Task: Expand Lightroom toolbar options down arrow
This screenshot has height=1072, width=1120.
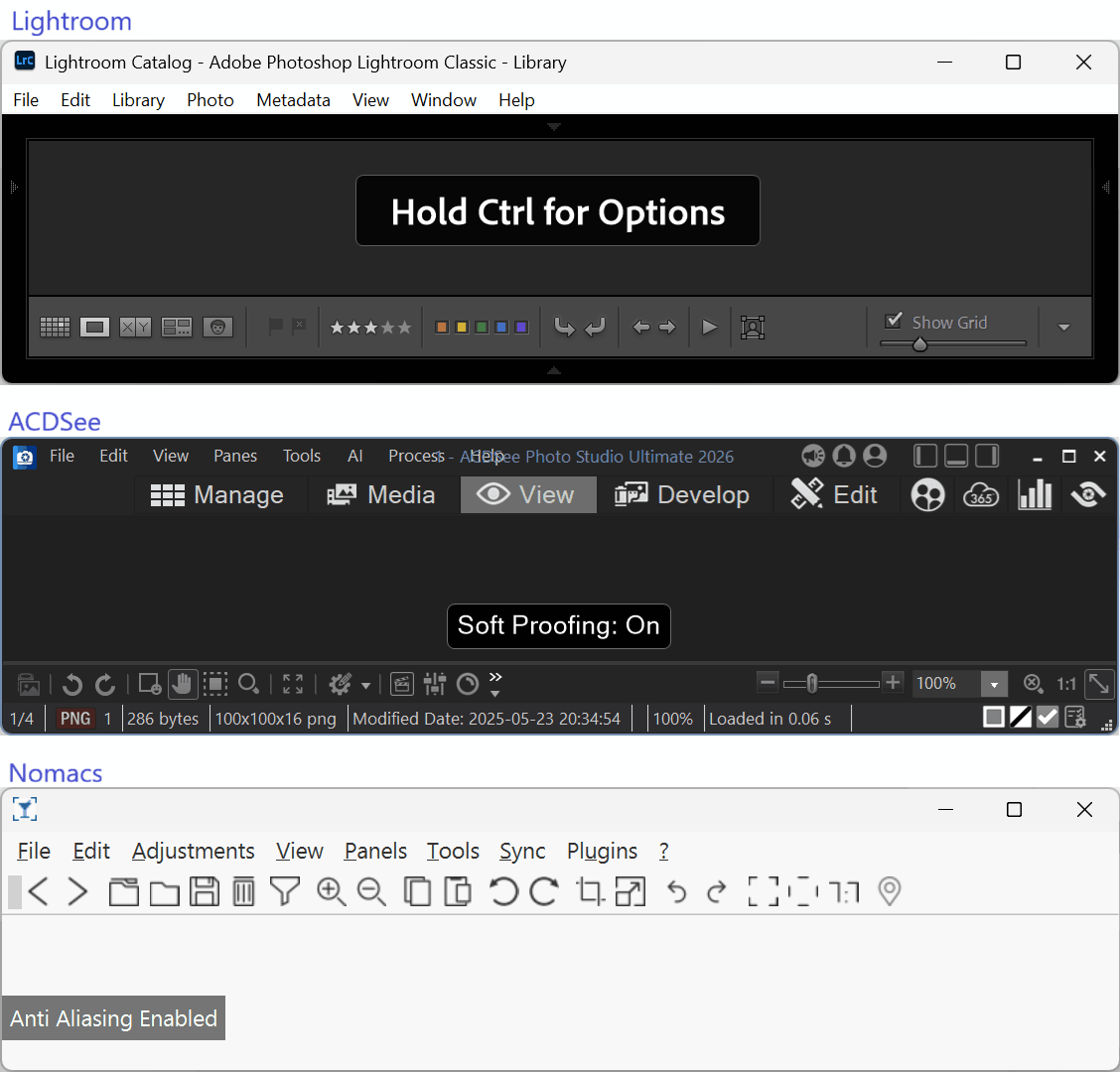Action: pyautogui.click(x=1063, y=328)
